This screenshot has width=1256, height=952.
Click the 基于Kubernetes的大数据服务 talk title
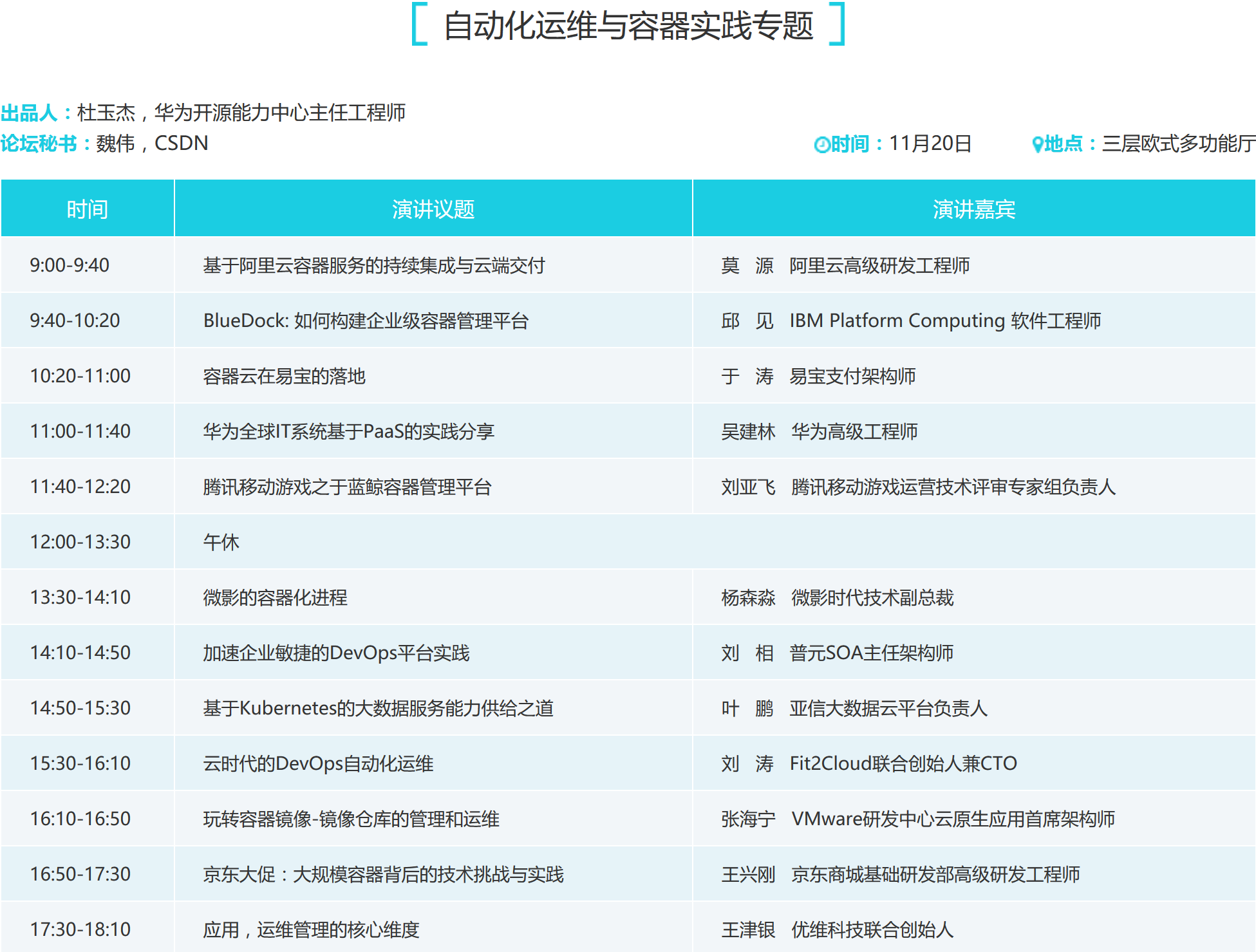pyautogui.click(x=378, y=708)
